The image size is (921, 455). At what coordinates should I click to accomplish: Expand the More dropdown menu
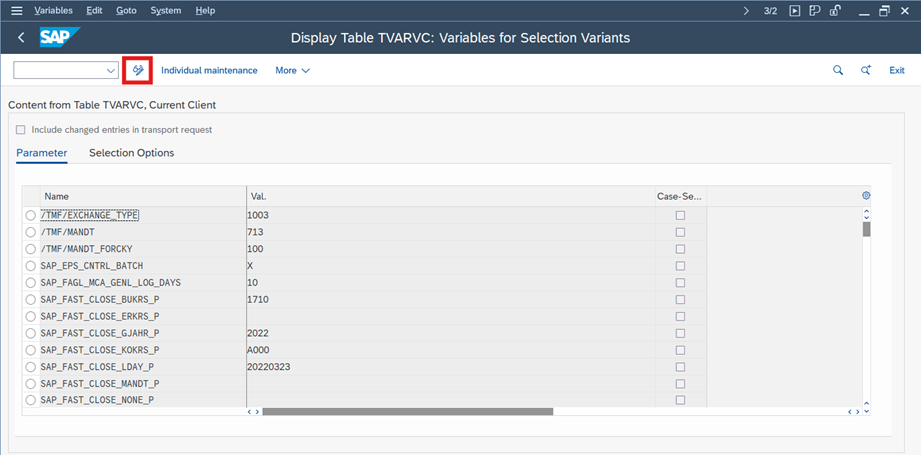pyautogui.click(x=292, y=70)
